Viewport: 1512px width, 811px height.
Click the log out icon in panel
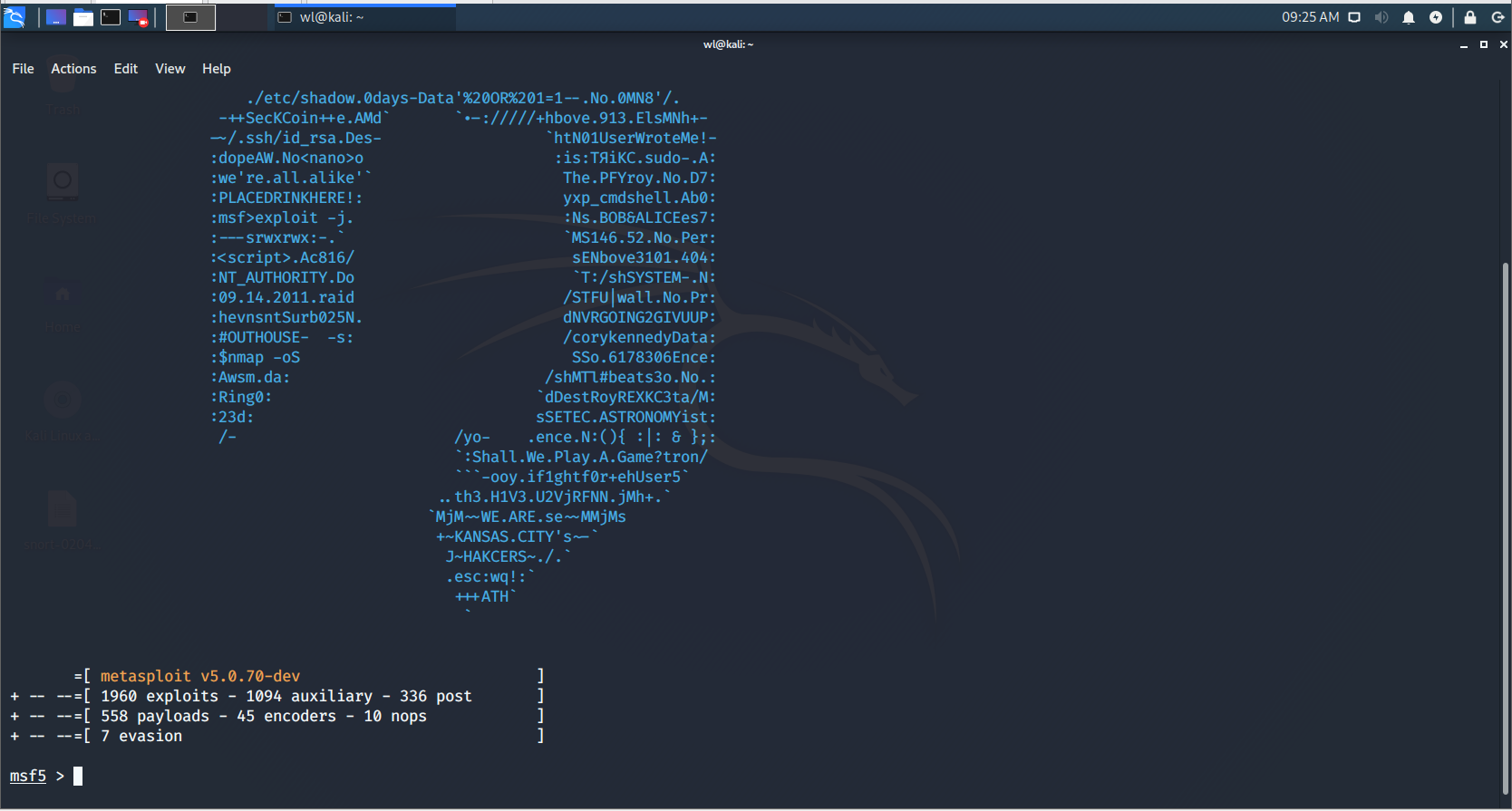point(1497,17)
